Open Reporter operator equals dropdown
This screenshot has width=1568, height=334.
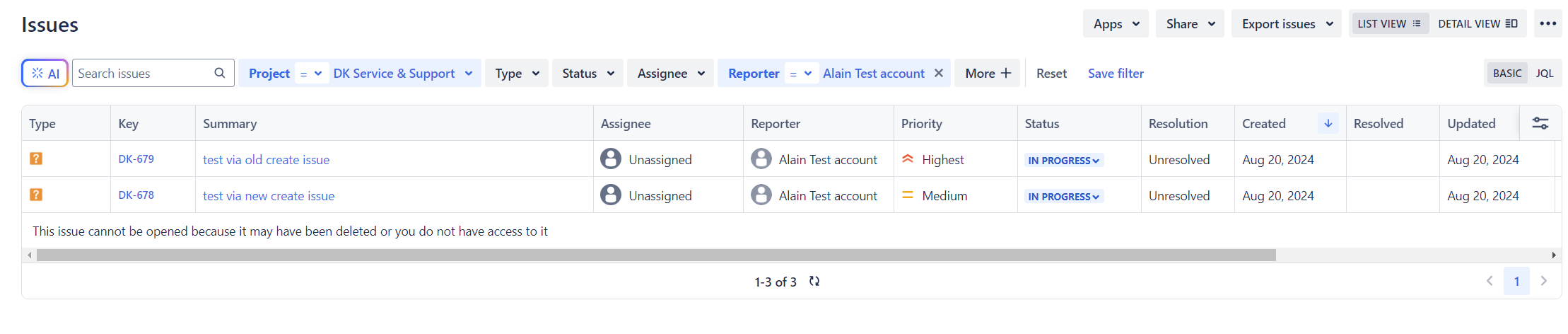800,73
